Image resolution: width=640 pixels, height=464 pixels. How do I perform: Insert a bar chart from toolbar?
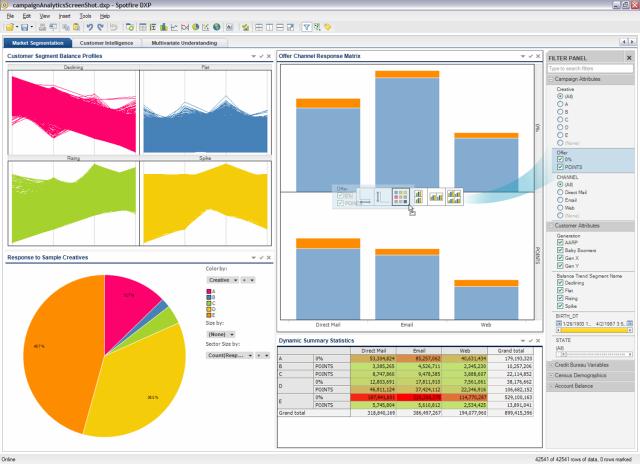164,27
